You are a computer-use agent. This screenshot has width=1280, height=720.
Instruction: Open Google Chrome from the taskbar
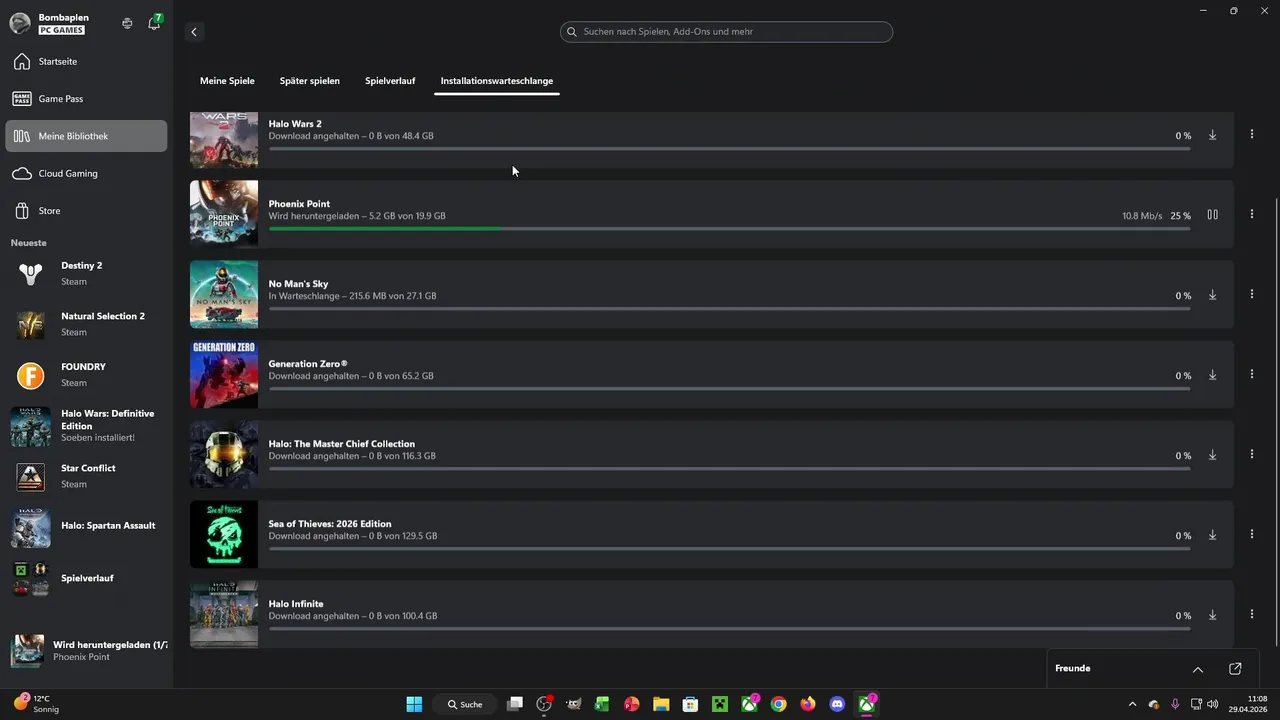tap(778, 704)
